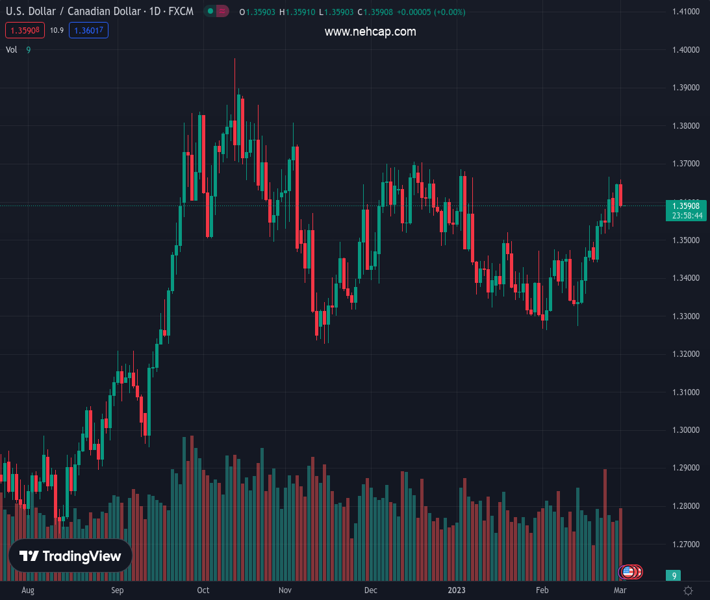Click the Sep label on the time axis
The width and height of the screenshot is (710, 600).
point(117,591)
